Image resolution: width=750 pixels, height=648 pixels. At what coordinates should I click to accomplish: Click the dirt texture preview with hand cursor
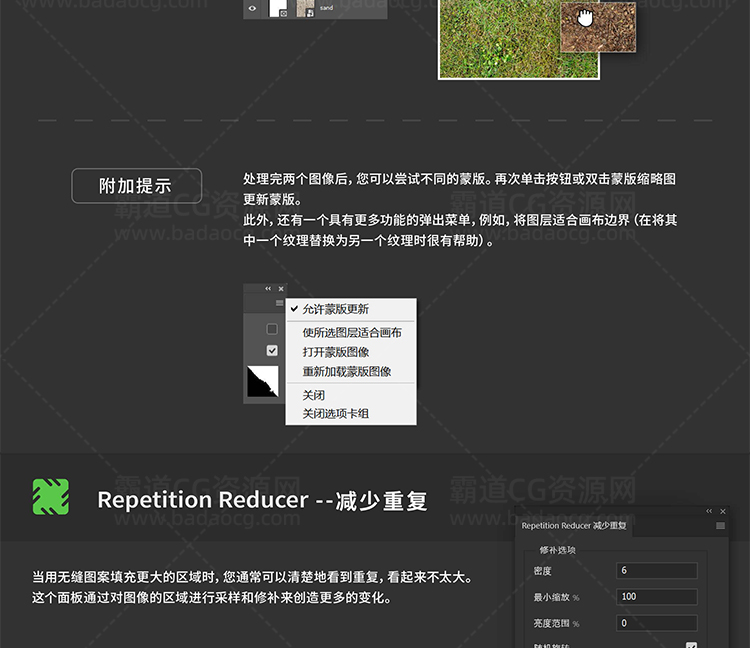point(598,26)
